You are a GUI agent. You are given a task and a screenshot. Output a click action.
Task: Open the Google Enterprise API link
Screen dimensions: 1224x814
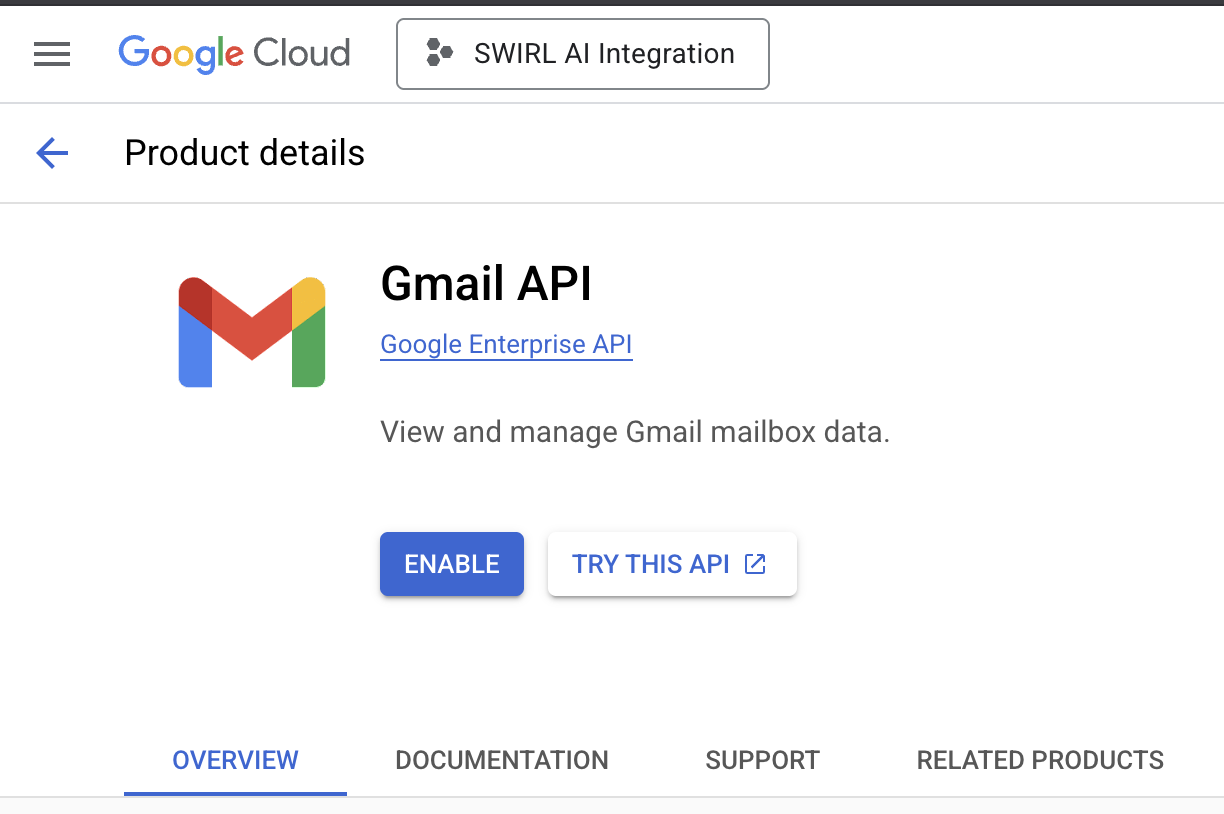pos(506,345)
